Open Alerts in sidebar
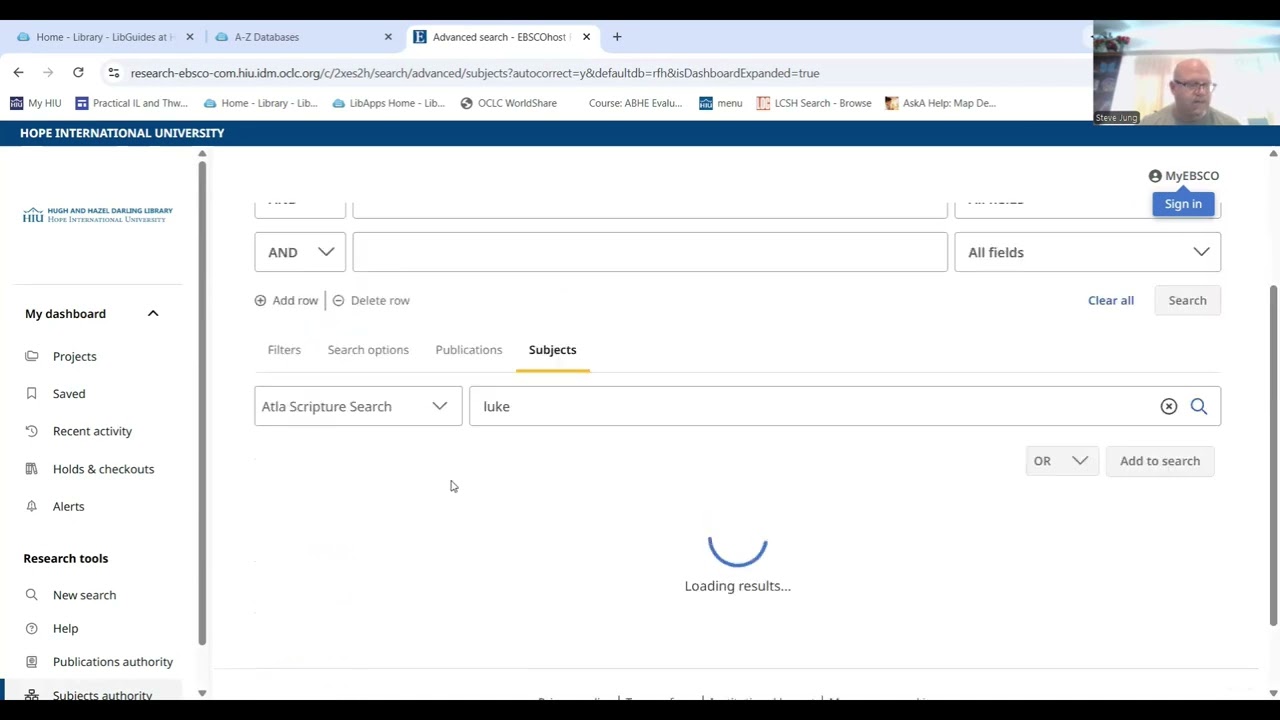Viewport: 1280px width, 720px height. (x=68, y=506)
